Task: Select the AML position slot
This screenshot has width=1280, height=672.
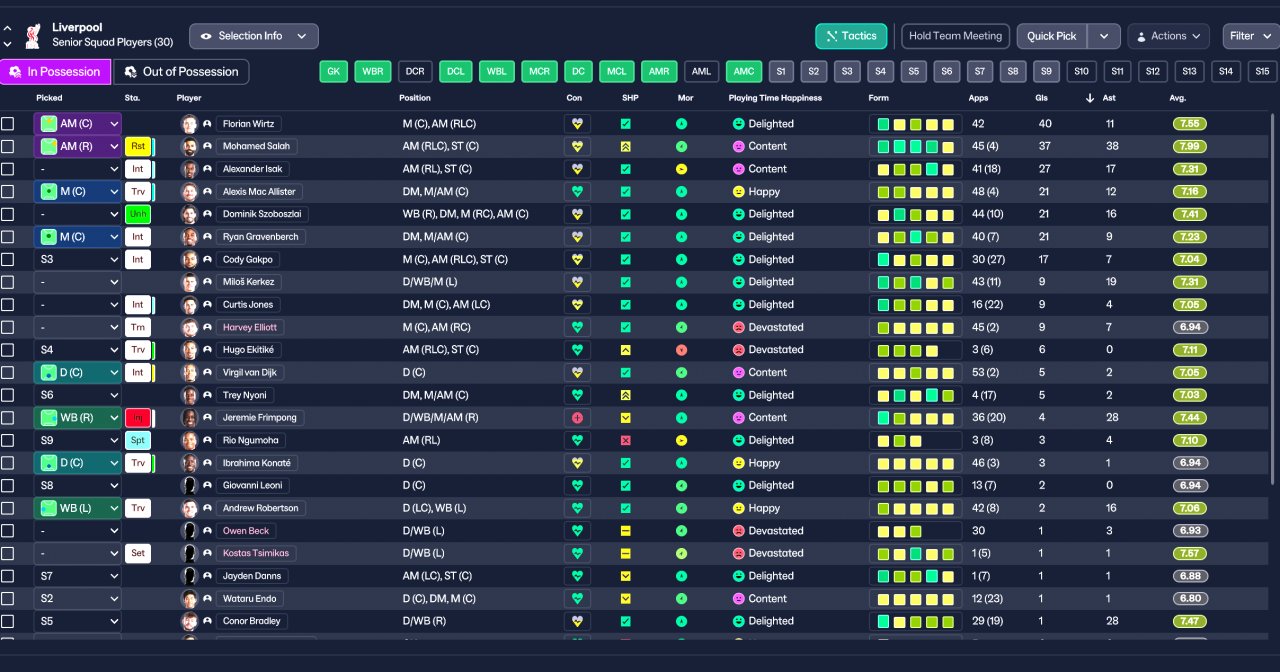Action: 701,72
